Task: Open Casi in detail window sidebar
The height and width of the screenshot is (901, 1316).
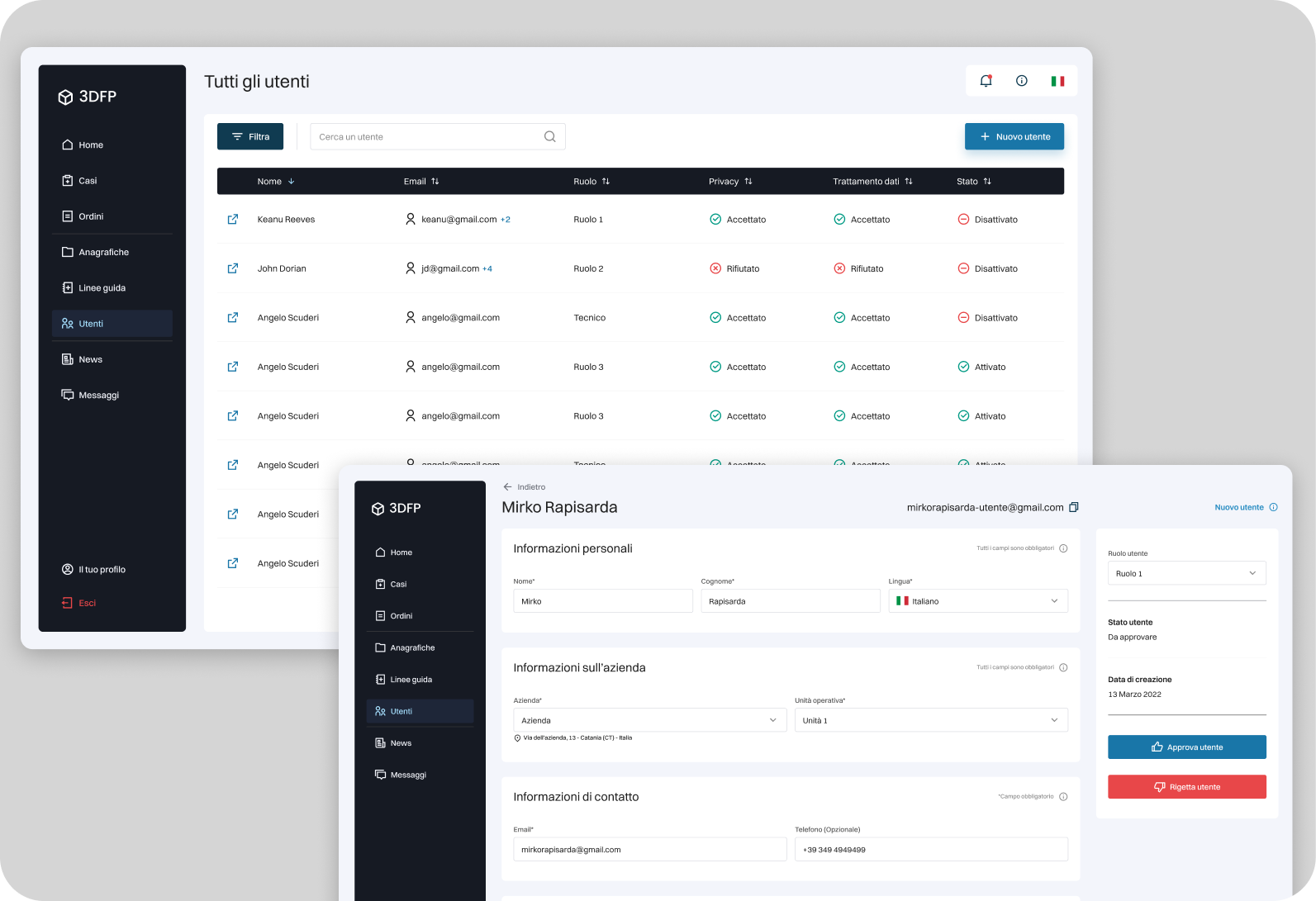Action: [420, 584]
